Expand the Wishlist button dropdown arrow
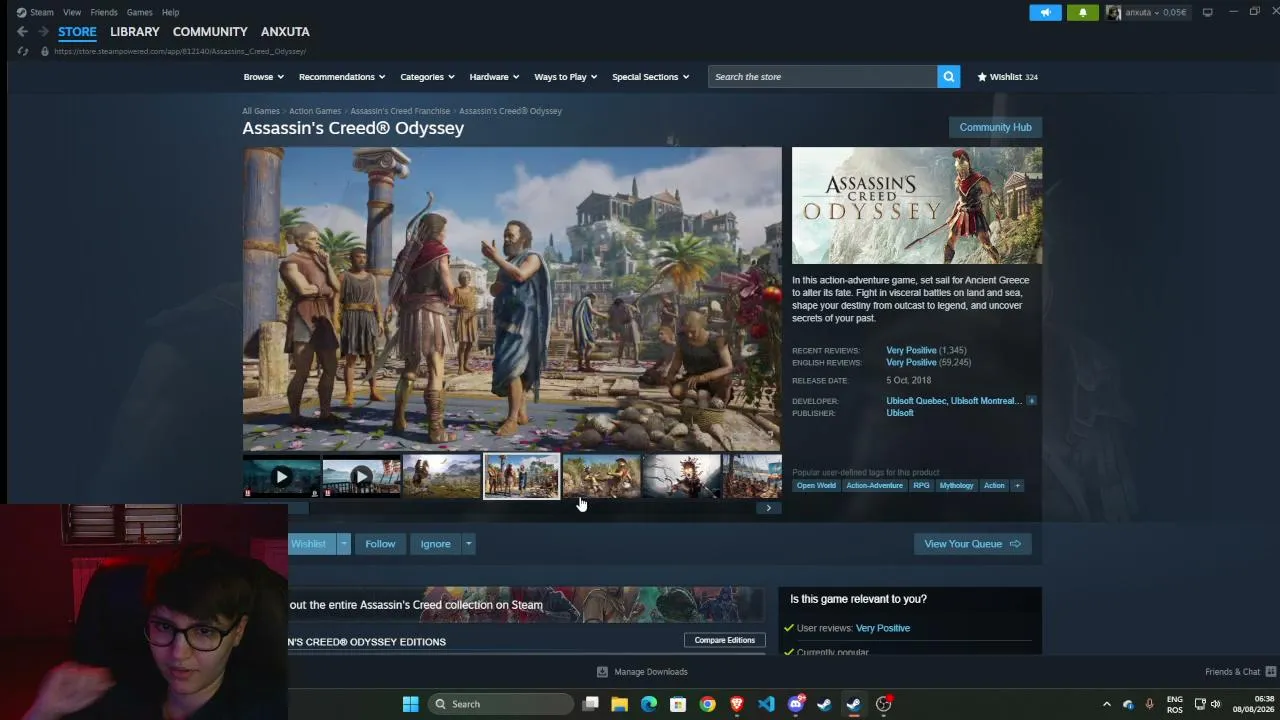This screenshot has width=1280, height=720. 343,544
